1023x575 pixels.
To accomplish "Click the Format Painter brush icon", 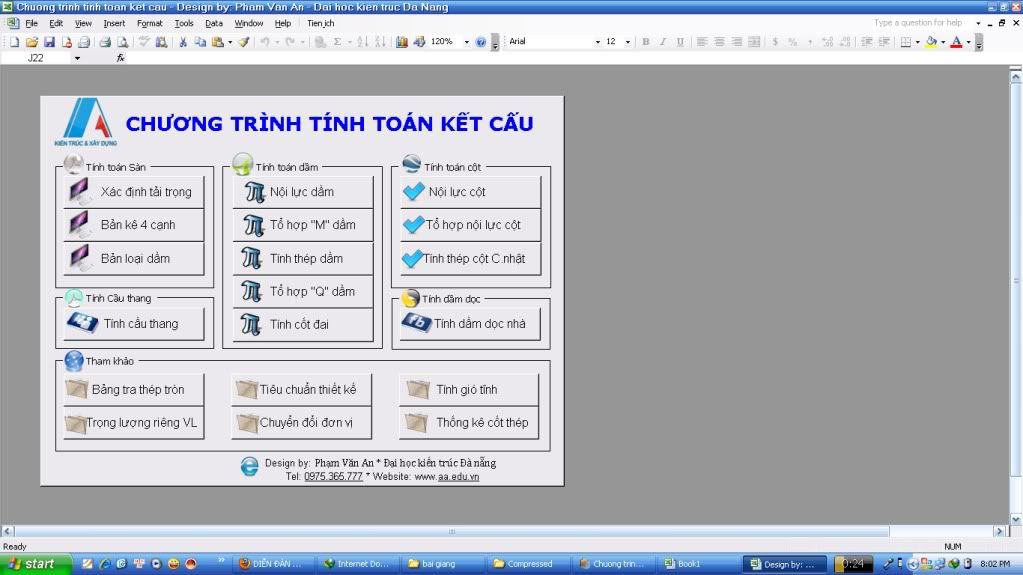I will point(243,42).
